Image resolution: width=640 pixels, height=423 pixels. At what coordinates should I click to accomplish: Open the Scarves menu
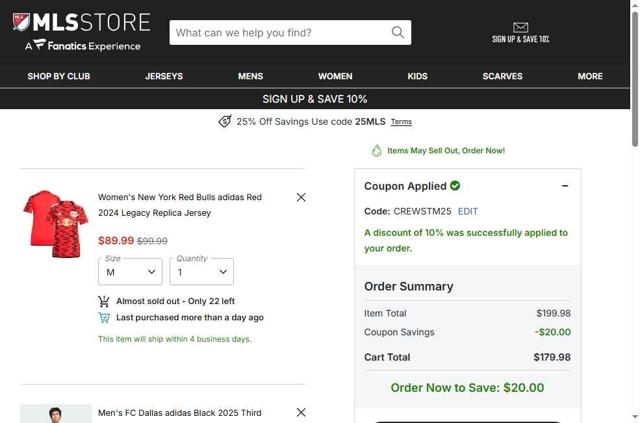502,76
